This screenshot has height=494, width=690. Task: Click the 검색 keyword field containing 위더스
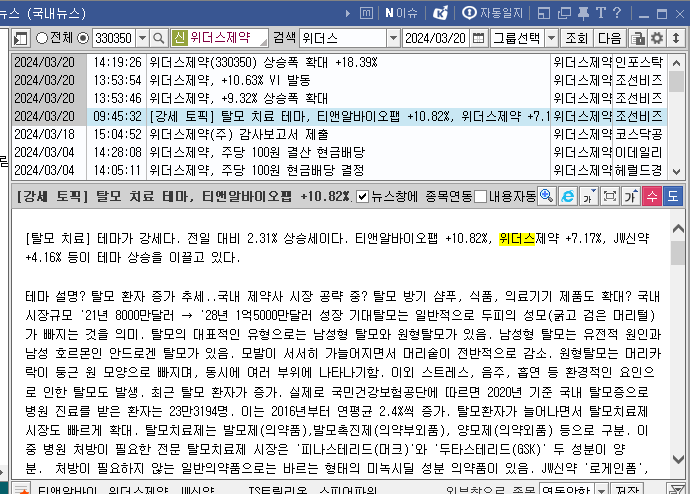tap(343, 39)
